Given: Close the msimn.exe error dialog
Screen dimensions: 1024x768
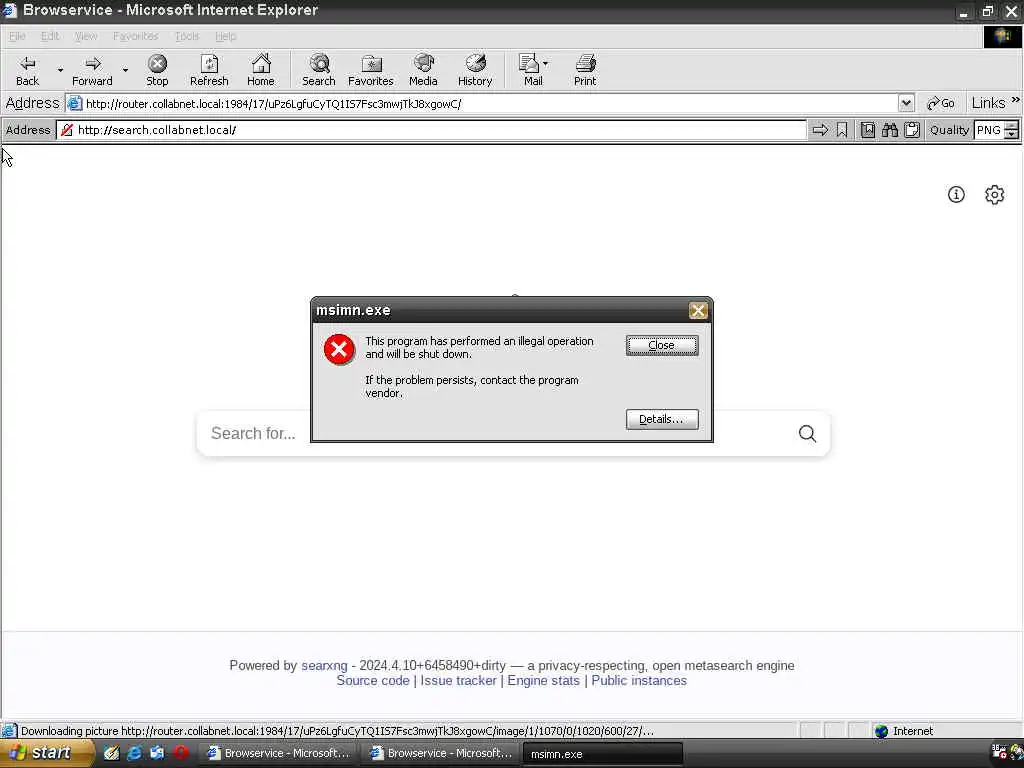Looking at the screenshot, I should coord(662,345).
